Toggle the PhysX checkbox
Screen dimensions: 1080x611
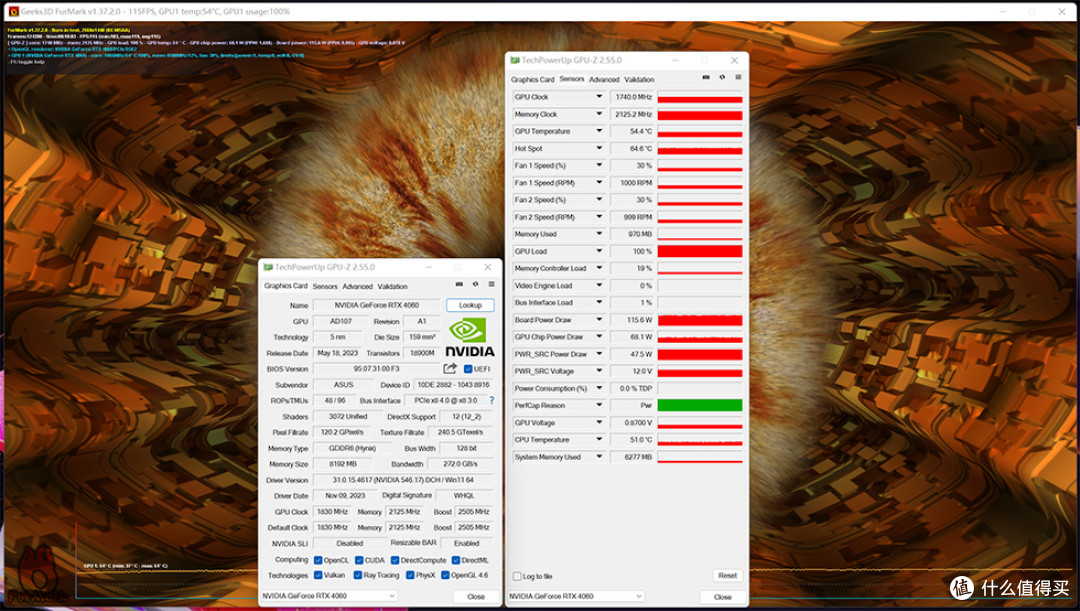pos(410,575)
